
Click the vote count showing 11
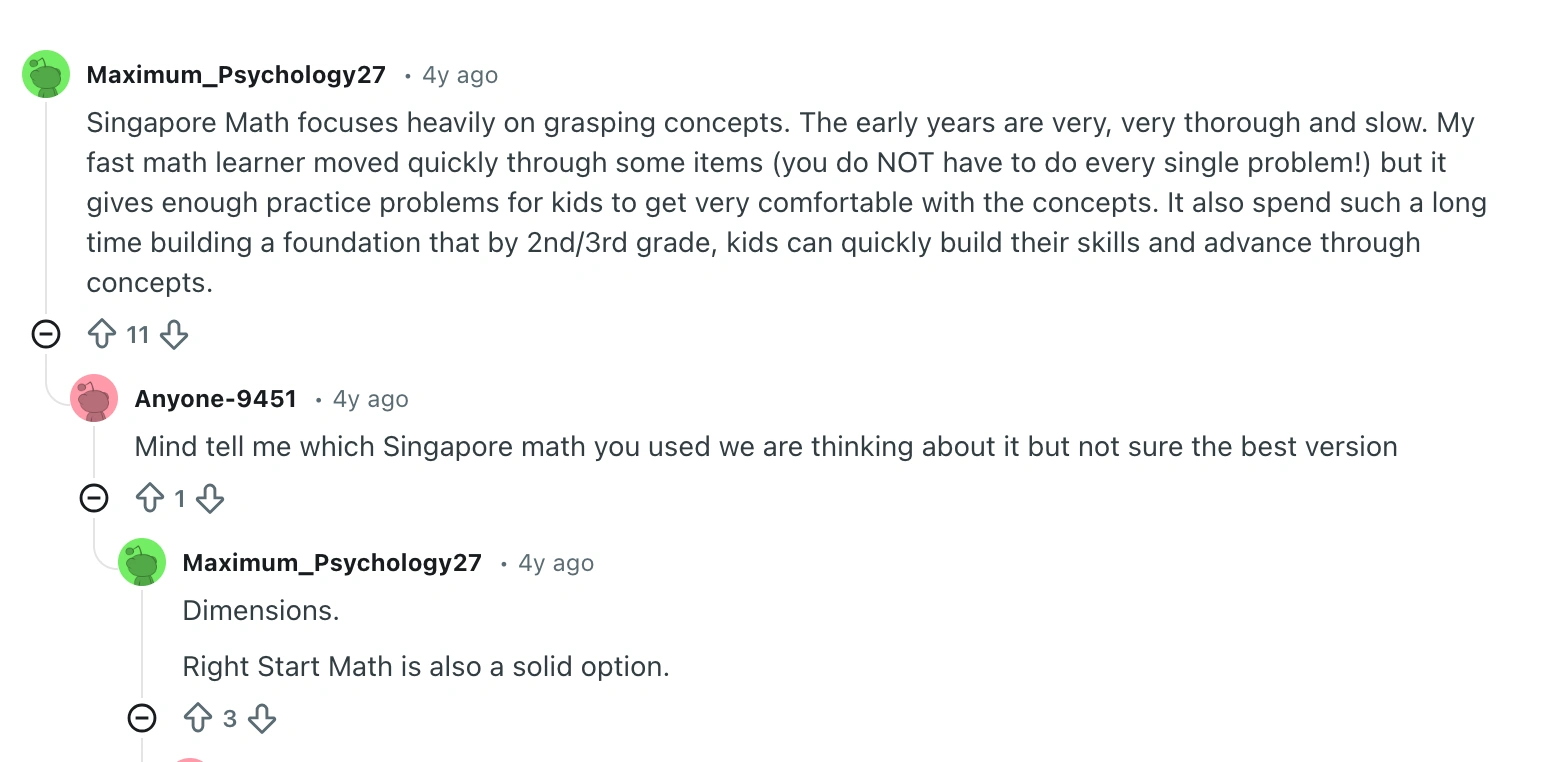coord(138,334)
